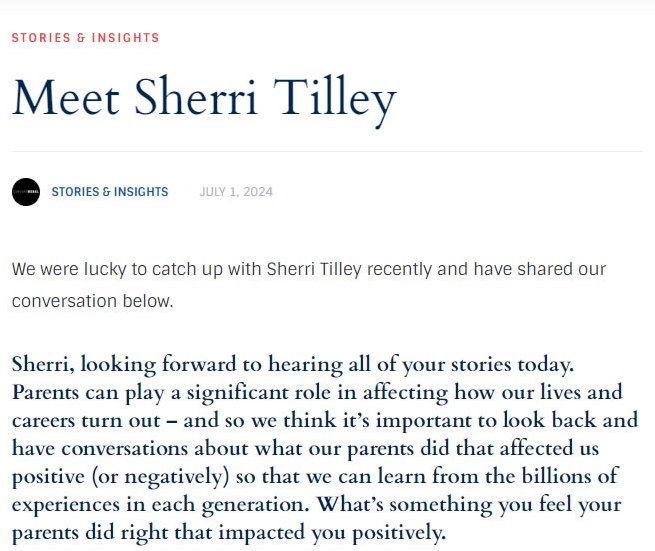Click the round black author avatar icon

26,192
